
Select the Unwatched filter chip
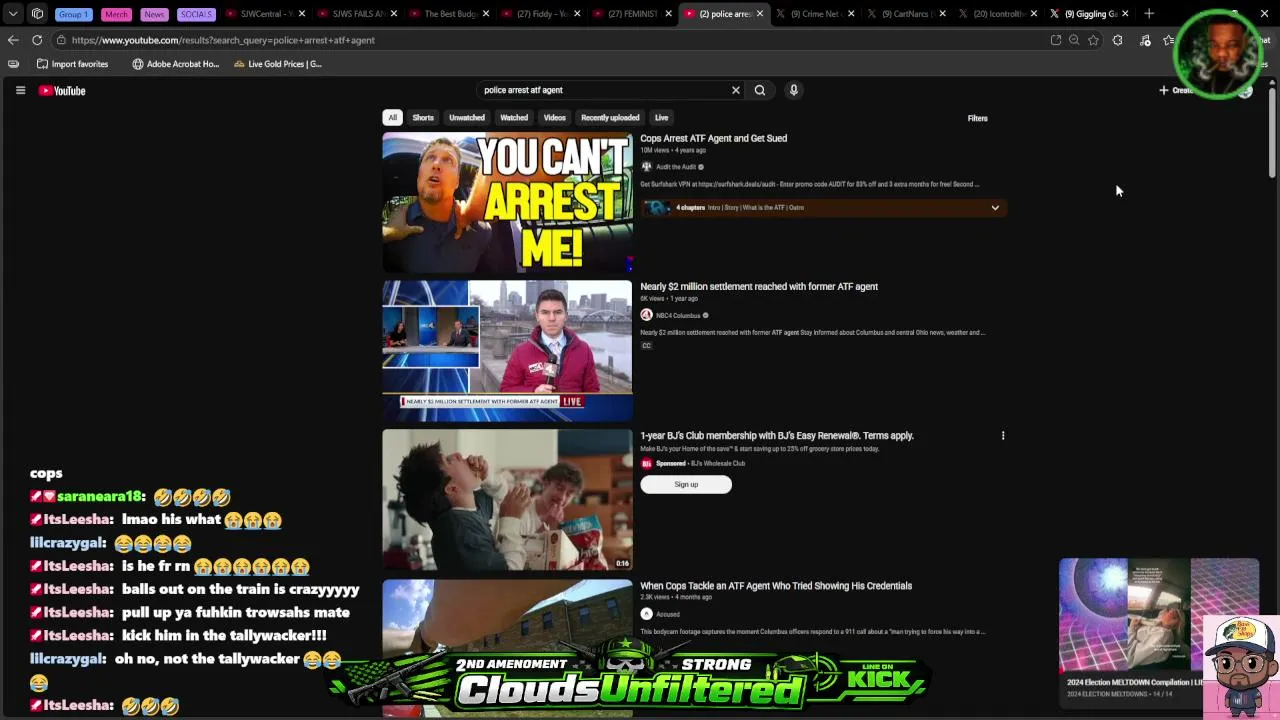(x=467, y=118)
